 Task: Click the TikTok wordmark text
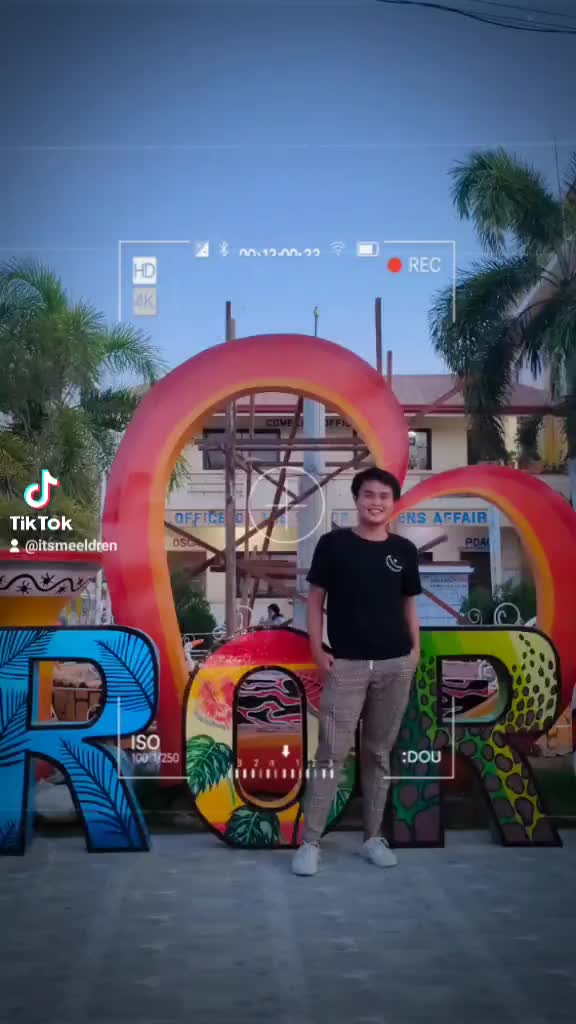coord(41,523)
